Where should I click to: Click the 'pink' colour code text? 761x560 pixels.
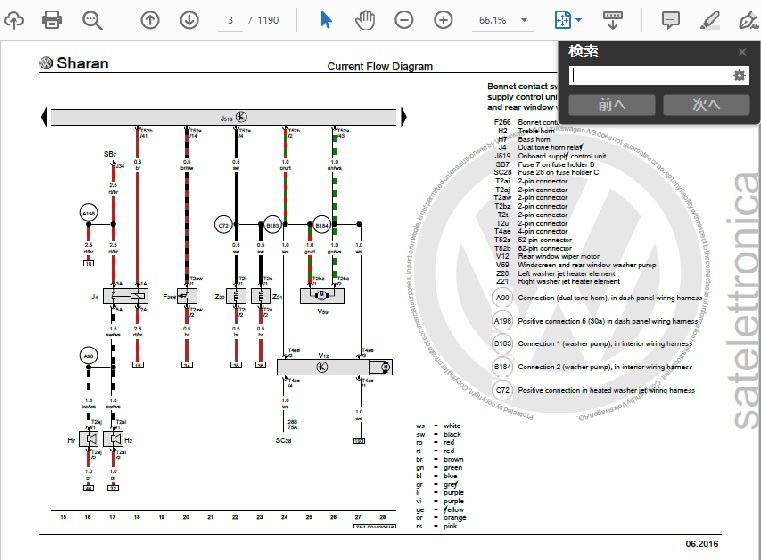tap(450, 526)
